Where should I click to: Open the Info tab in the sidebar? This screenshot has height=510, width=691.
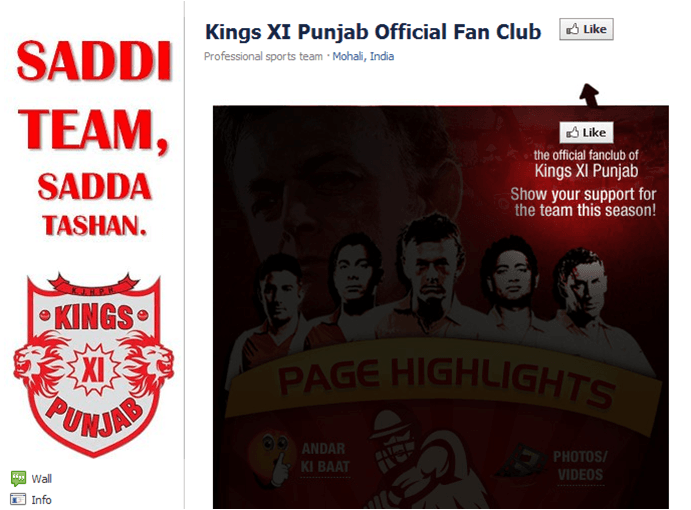[41, 500]
